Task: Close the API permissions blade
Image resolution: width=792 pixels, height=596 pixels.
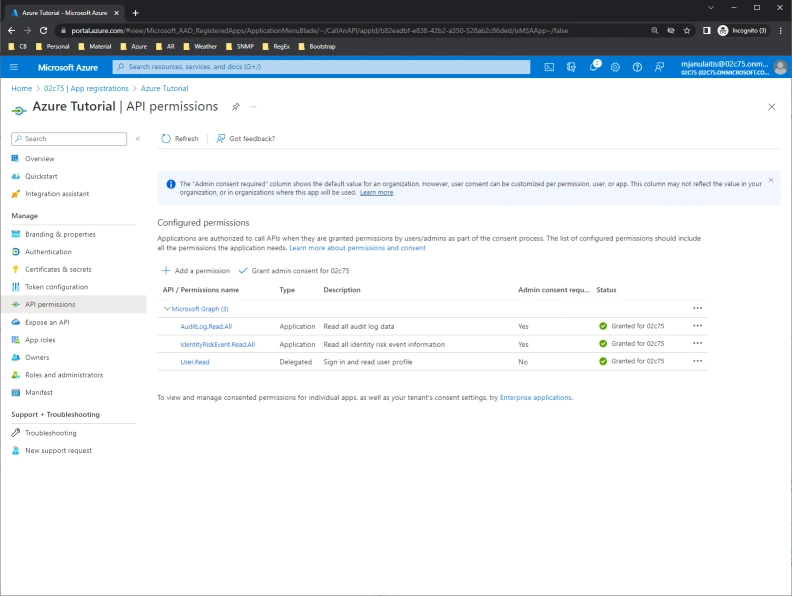Action: (x=771, y=107)
